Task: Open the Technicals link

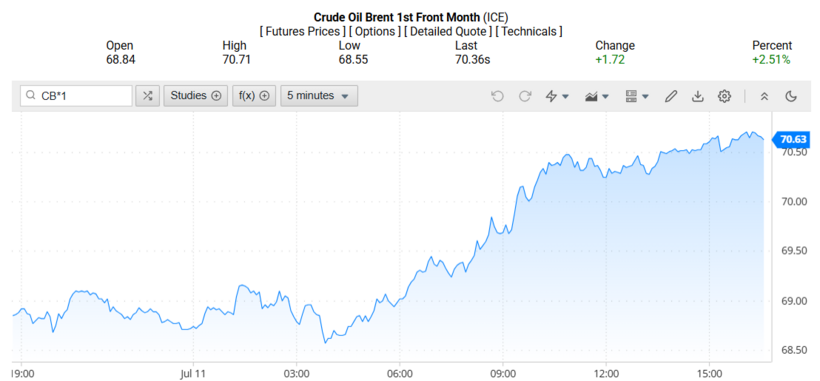Action: (x=529, y=31)
